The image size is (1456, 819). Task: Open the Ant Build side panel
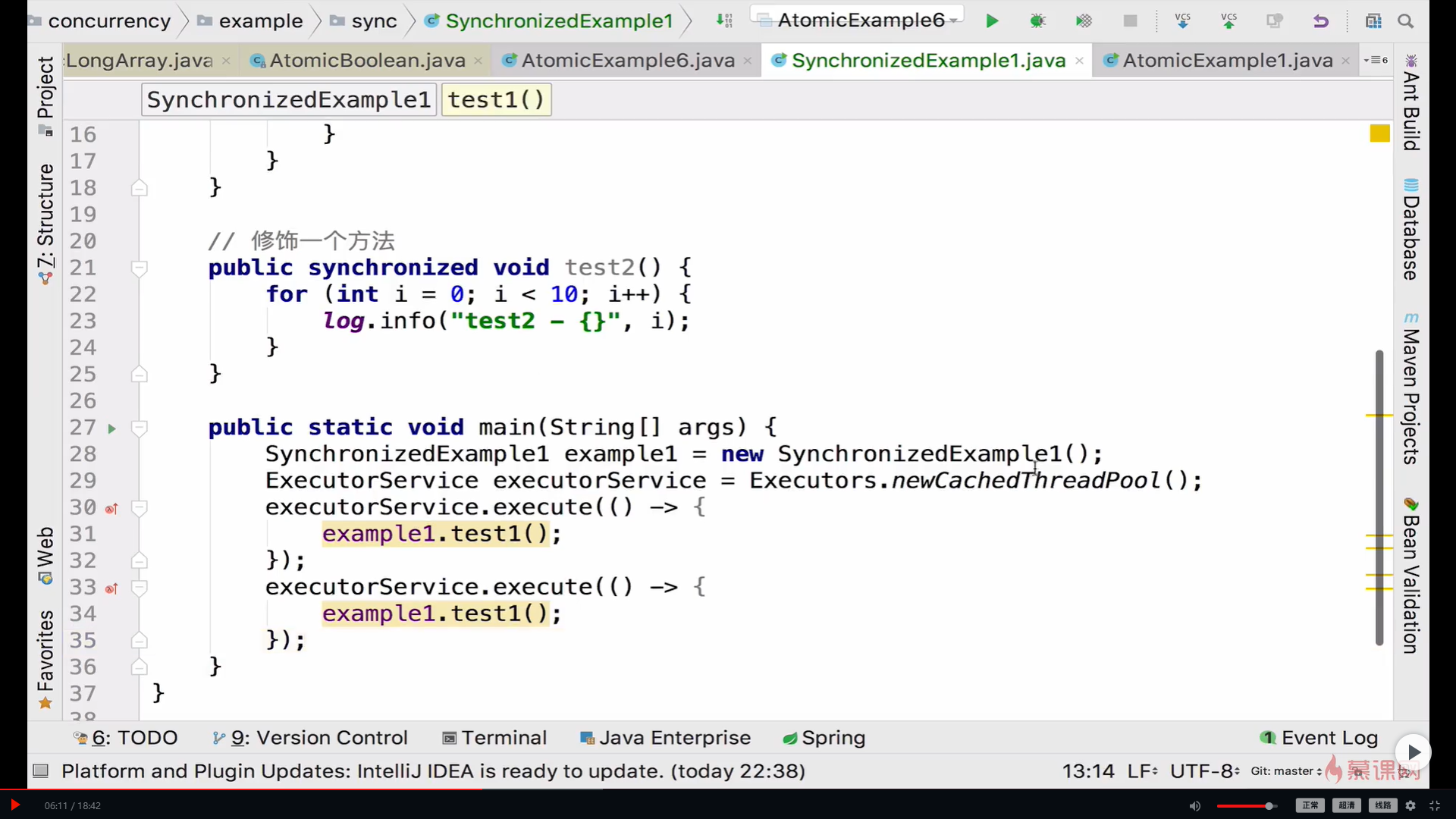[x=1410, y=102]
